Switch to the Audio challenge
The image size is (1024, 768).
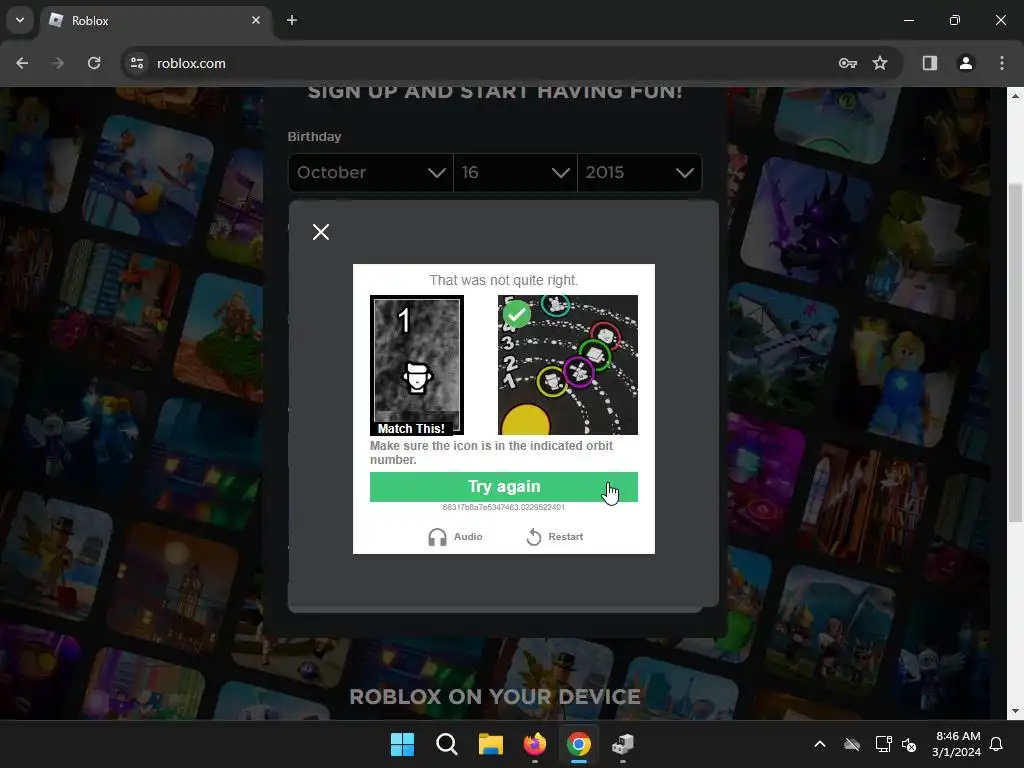pos(455,537)
